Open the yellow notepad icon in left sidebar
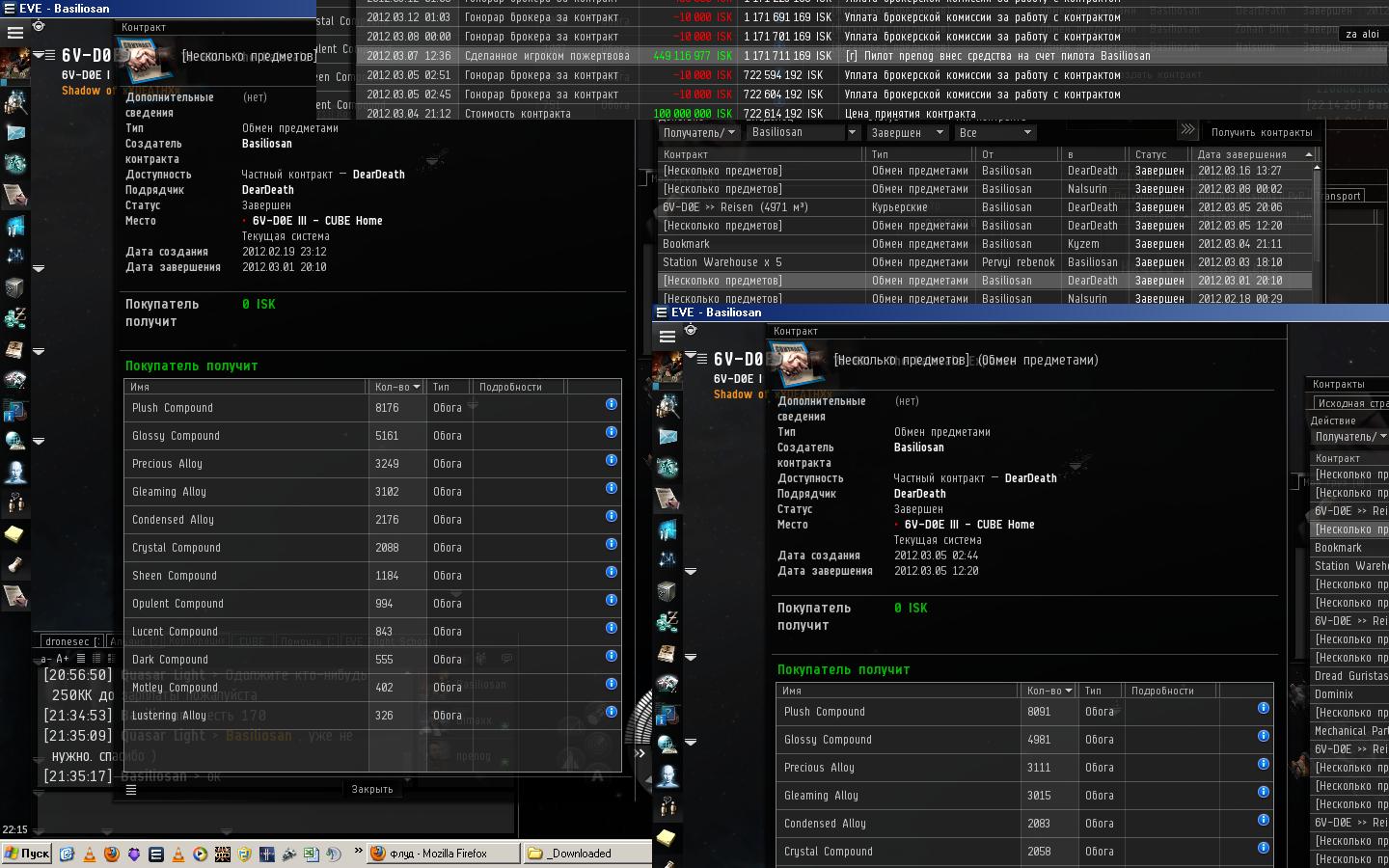 15,534
